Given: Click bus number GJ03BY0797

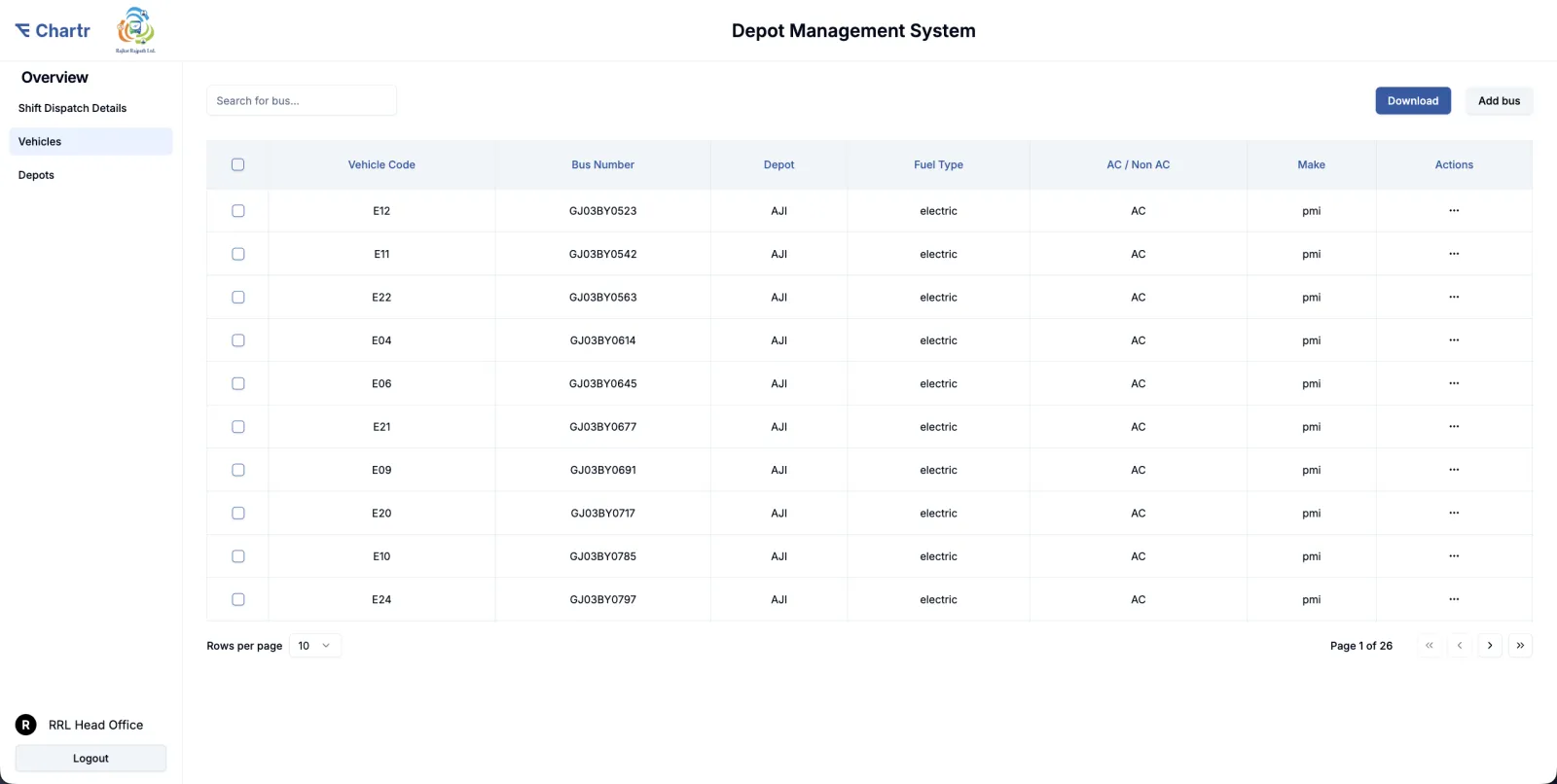Looking at the screenshot, I should 602,599.
